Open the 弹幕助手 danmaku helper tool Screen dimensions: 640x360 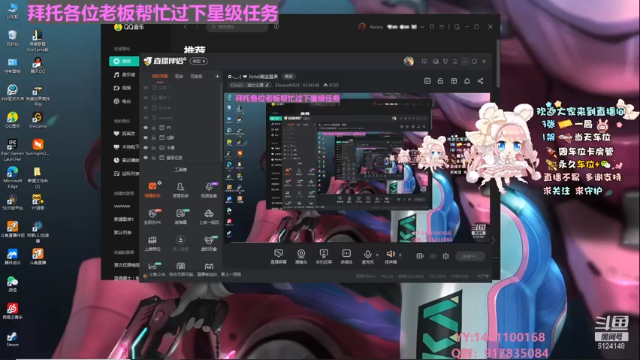click(x=152, y=190)
